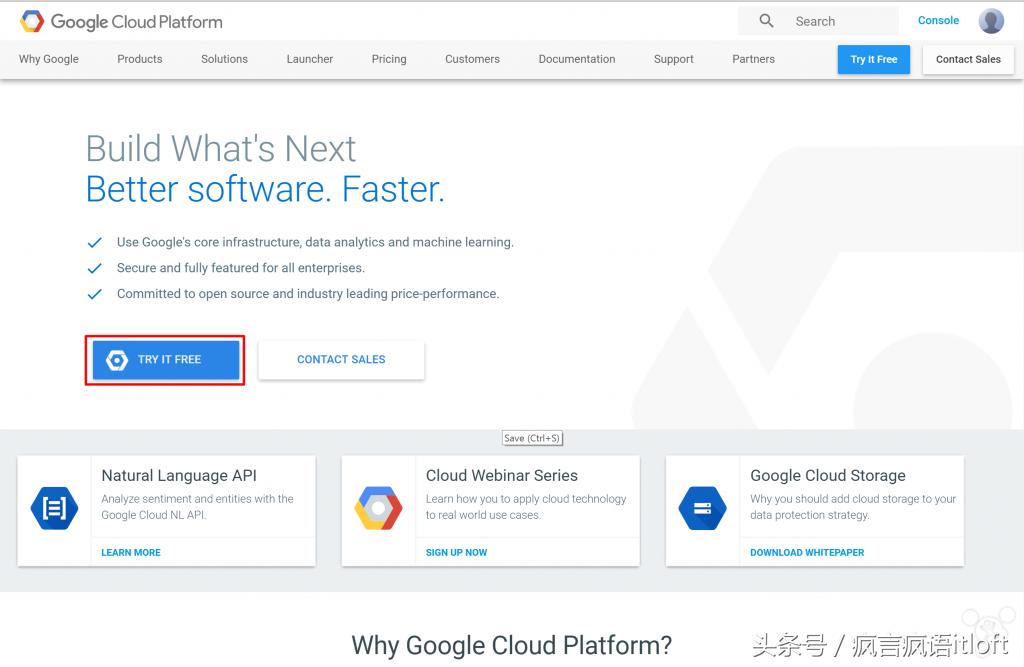Click LEARN MORE under Natural Language API

(x=131, y=553)
